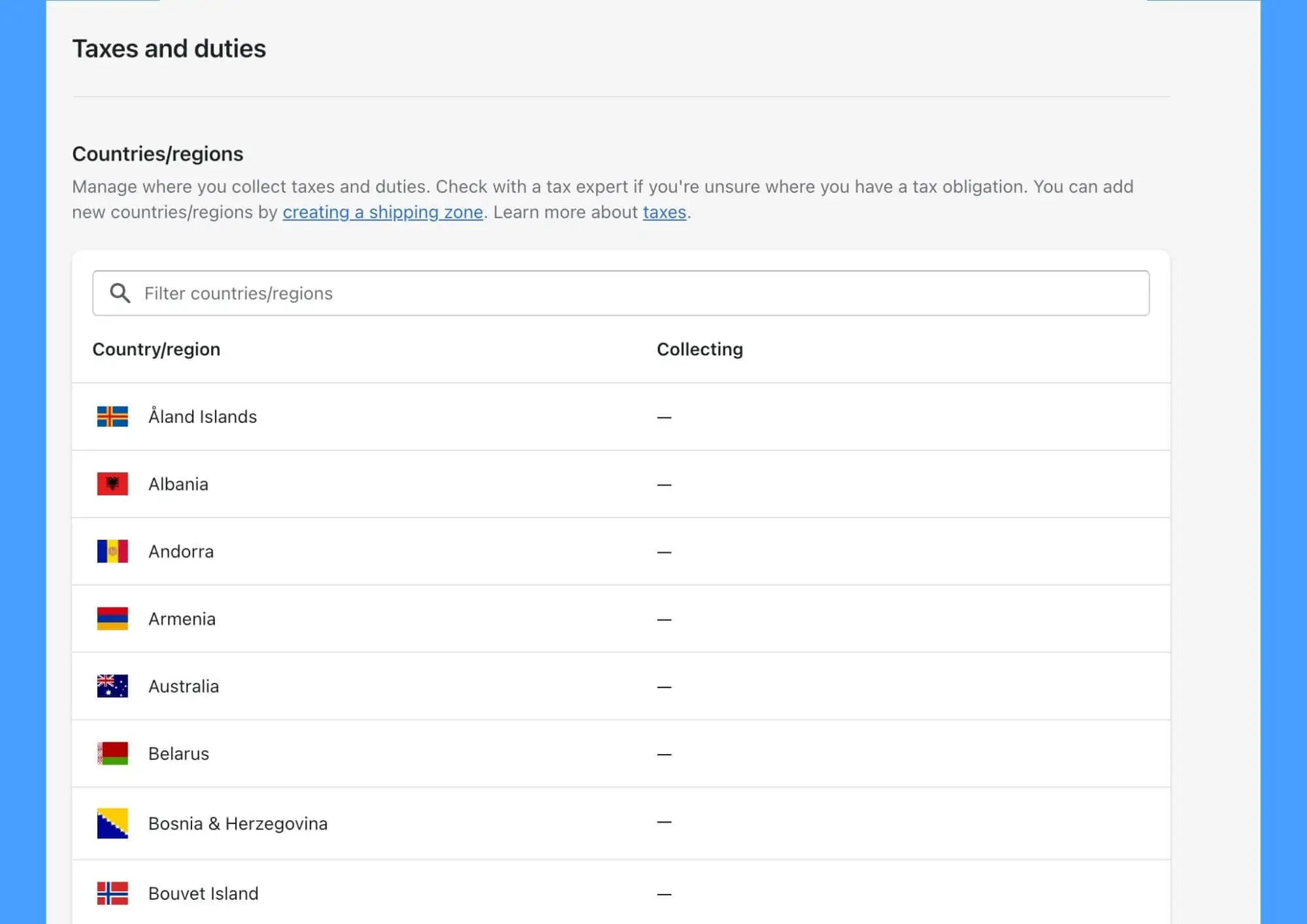
Task: Click the Armenia flag icon
Action: pos(112,618)
